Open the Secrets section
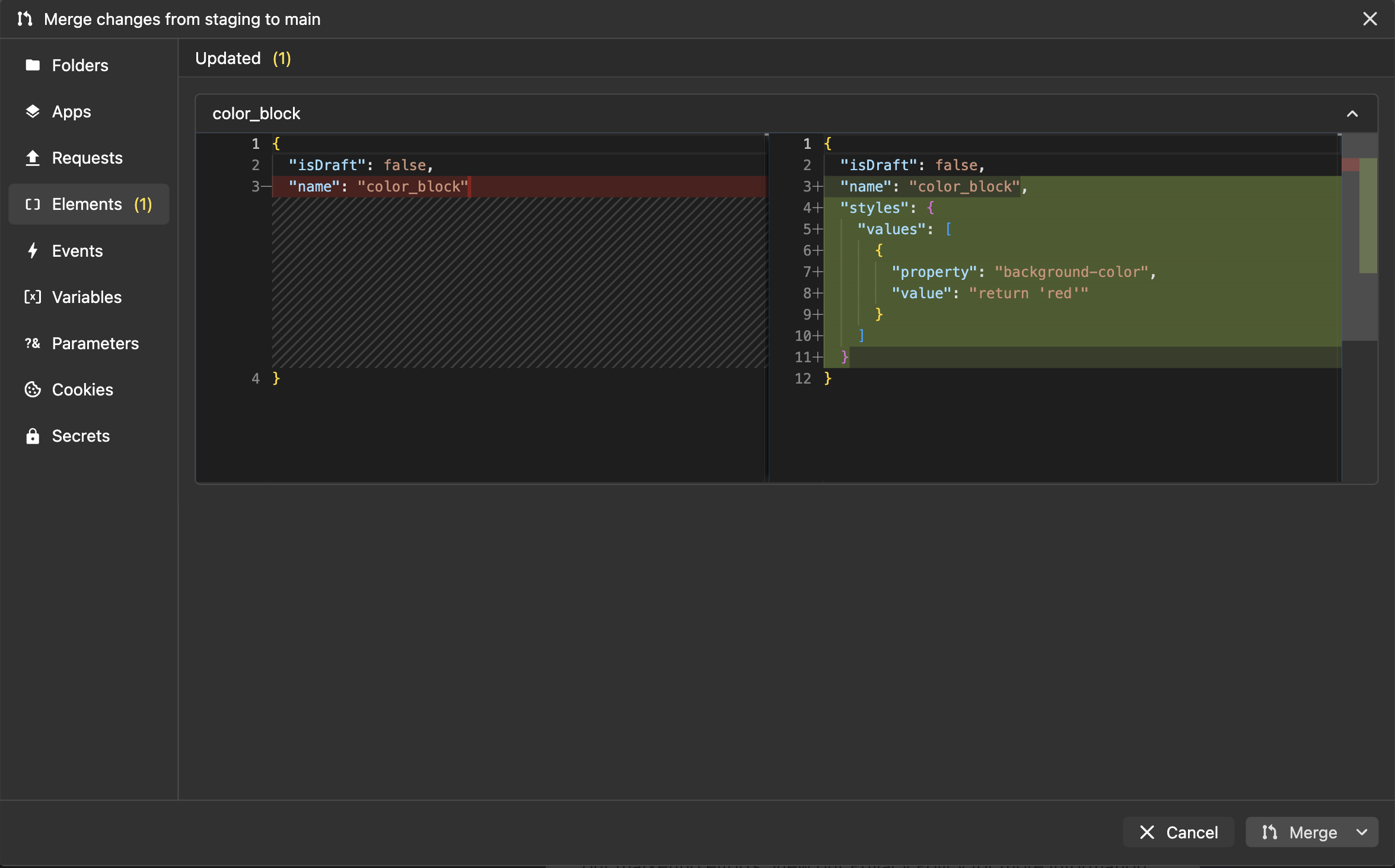The height and width of the screenshot is (868, 1395). click(x=89, y=436)
